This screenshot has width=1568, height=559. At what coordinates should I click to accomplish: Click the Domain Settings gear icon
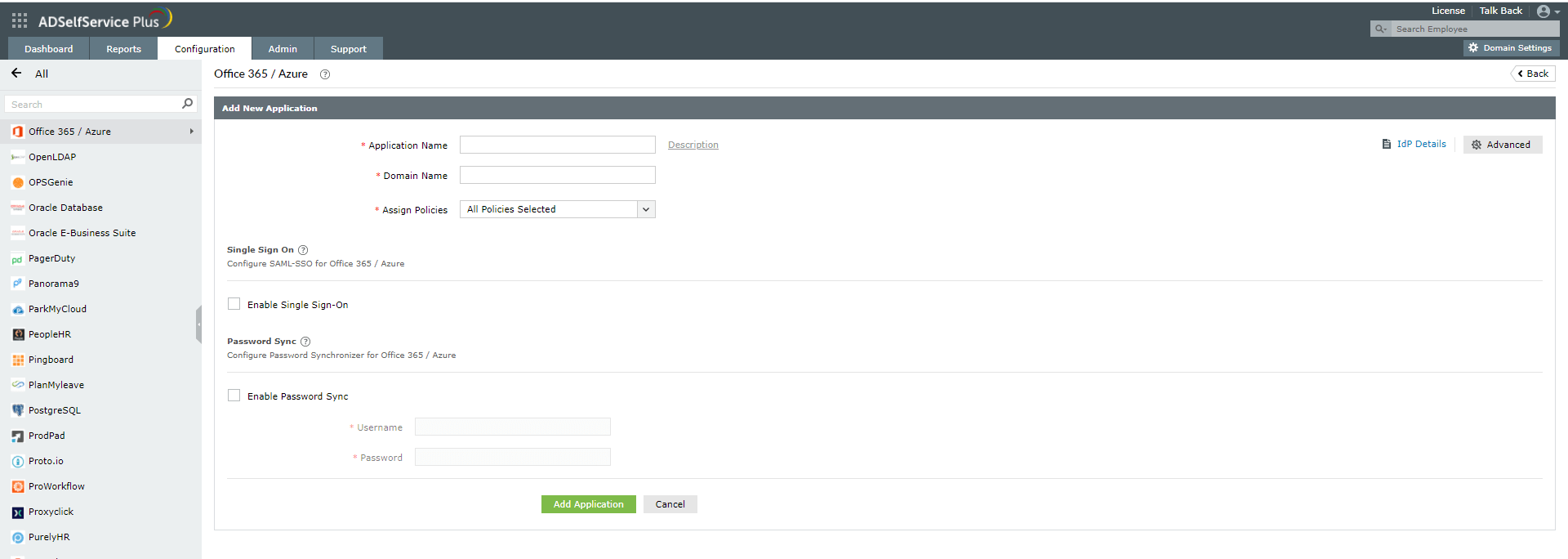click(x=1473, y=48)
